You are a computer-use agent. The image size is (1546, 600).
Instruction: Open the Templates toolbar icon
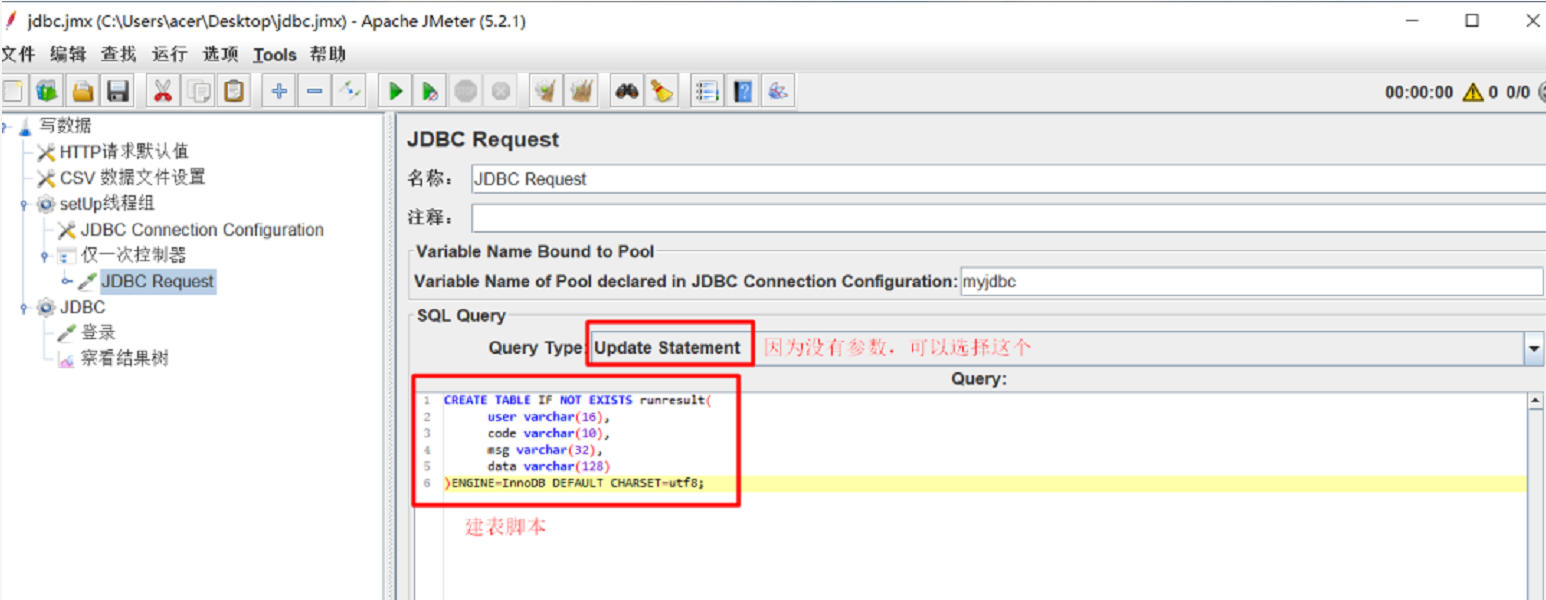coord(47,92)
